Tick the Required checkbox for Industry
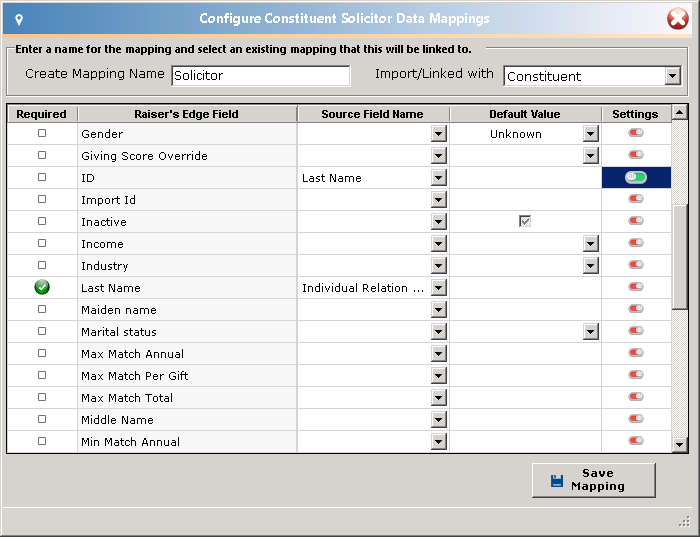The width and height of the screenshot is (700, 537). point(42,265)
